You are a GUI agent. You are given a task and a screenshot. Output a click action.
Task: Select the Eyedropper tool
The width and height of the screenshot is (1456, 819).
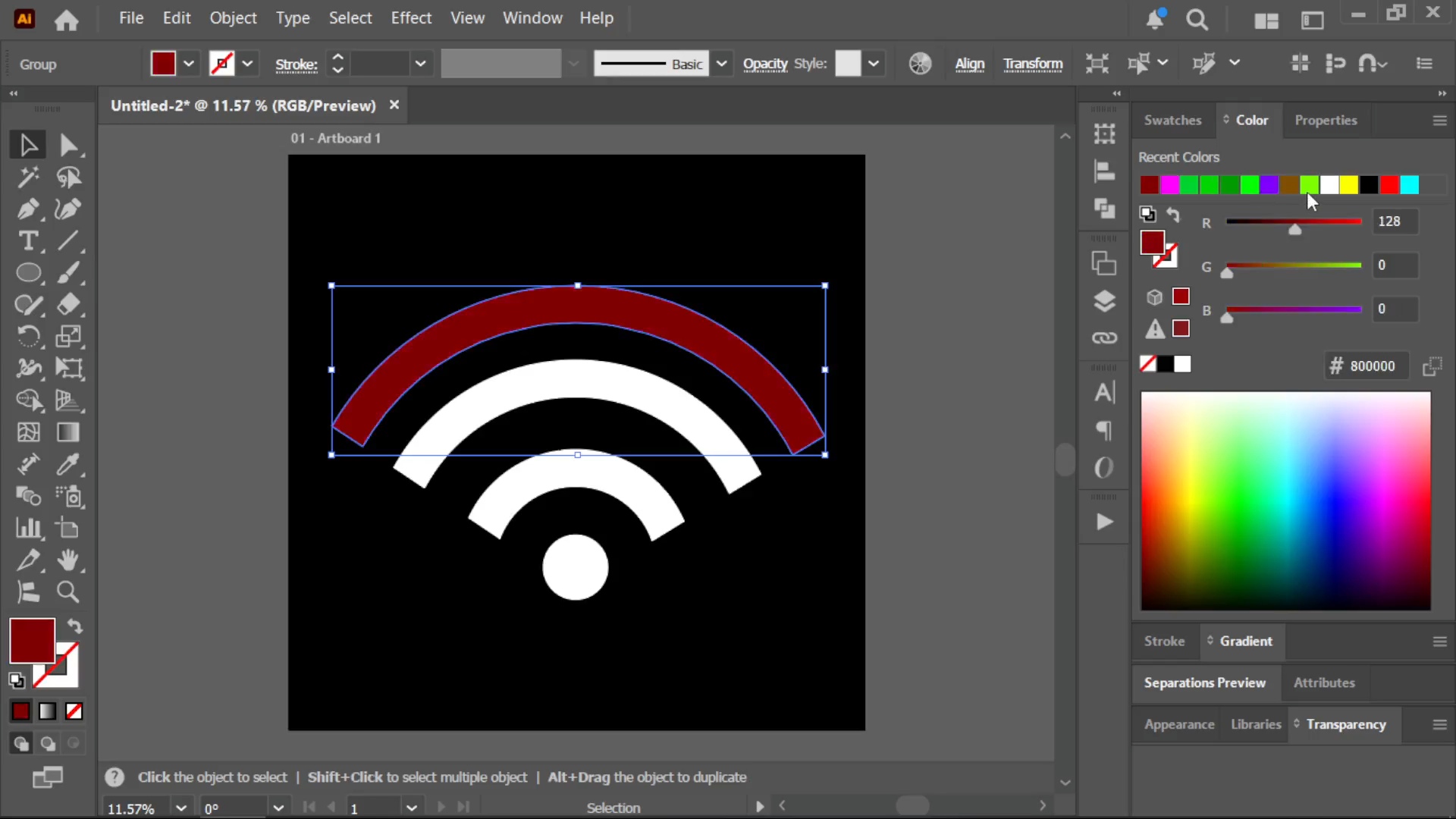[68, 464]
